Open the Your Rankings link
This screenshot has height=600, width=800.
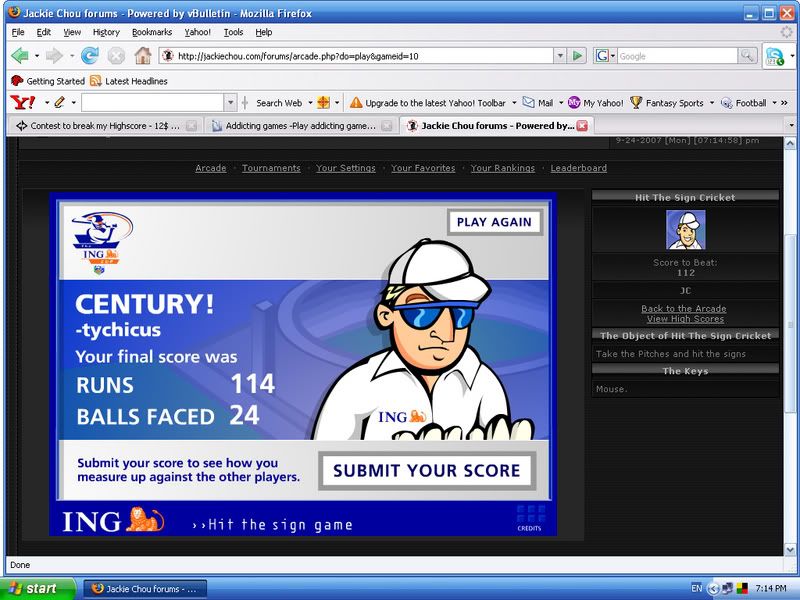click(503, 168)
